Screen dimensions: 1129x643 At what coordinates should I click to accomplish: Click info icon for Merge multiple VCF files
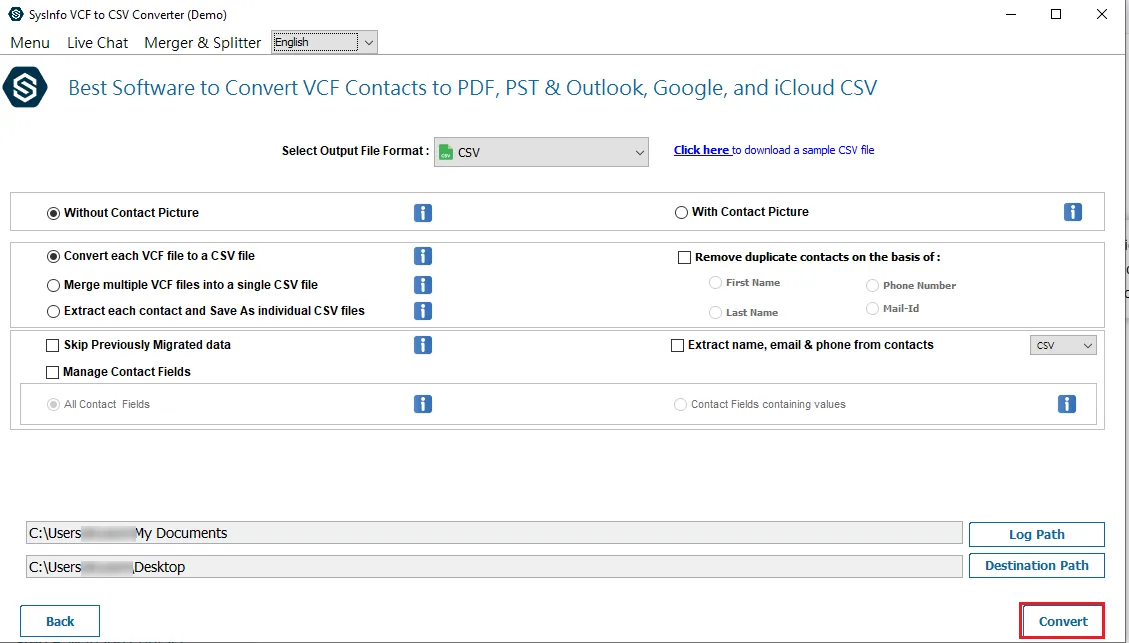pos(423,285)
